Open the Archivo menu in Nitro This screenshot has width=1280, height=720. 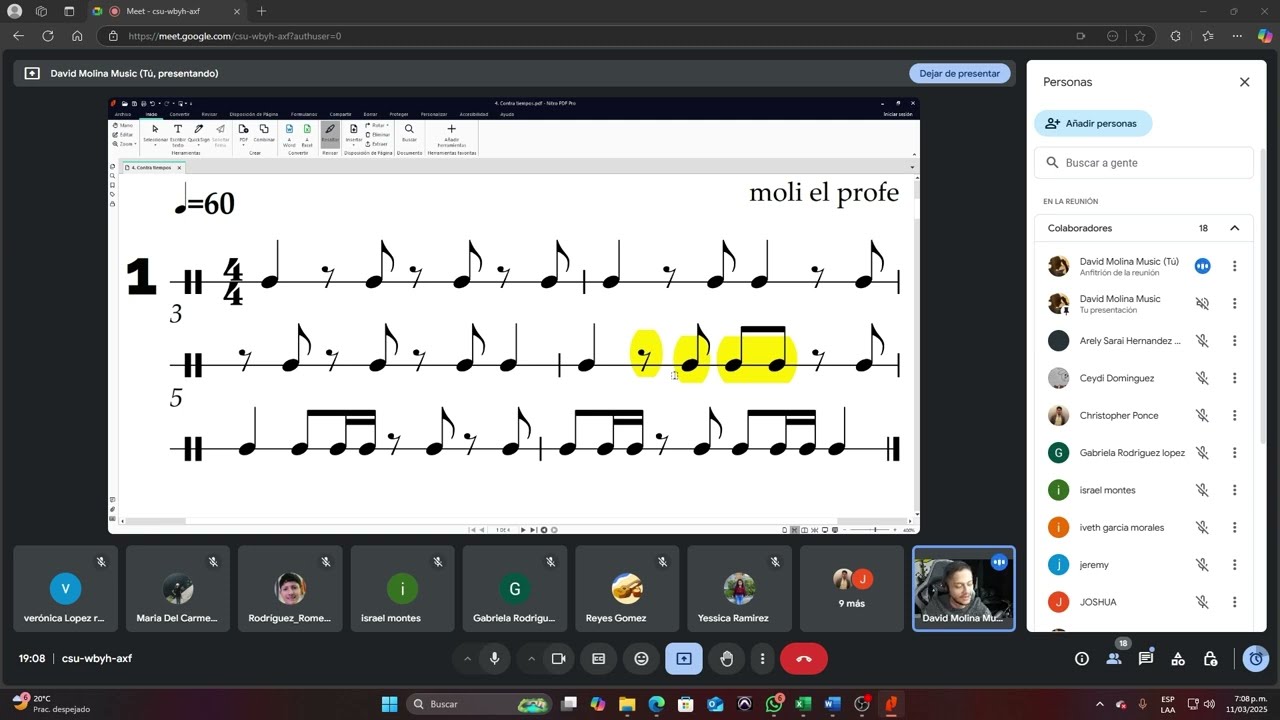(x=123, y=114)
